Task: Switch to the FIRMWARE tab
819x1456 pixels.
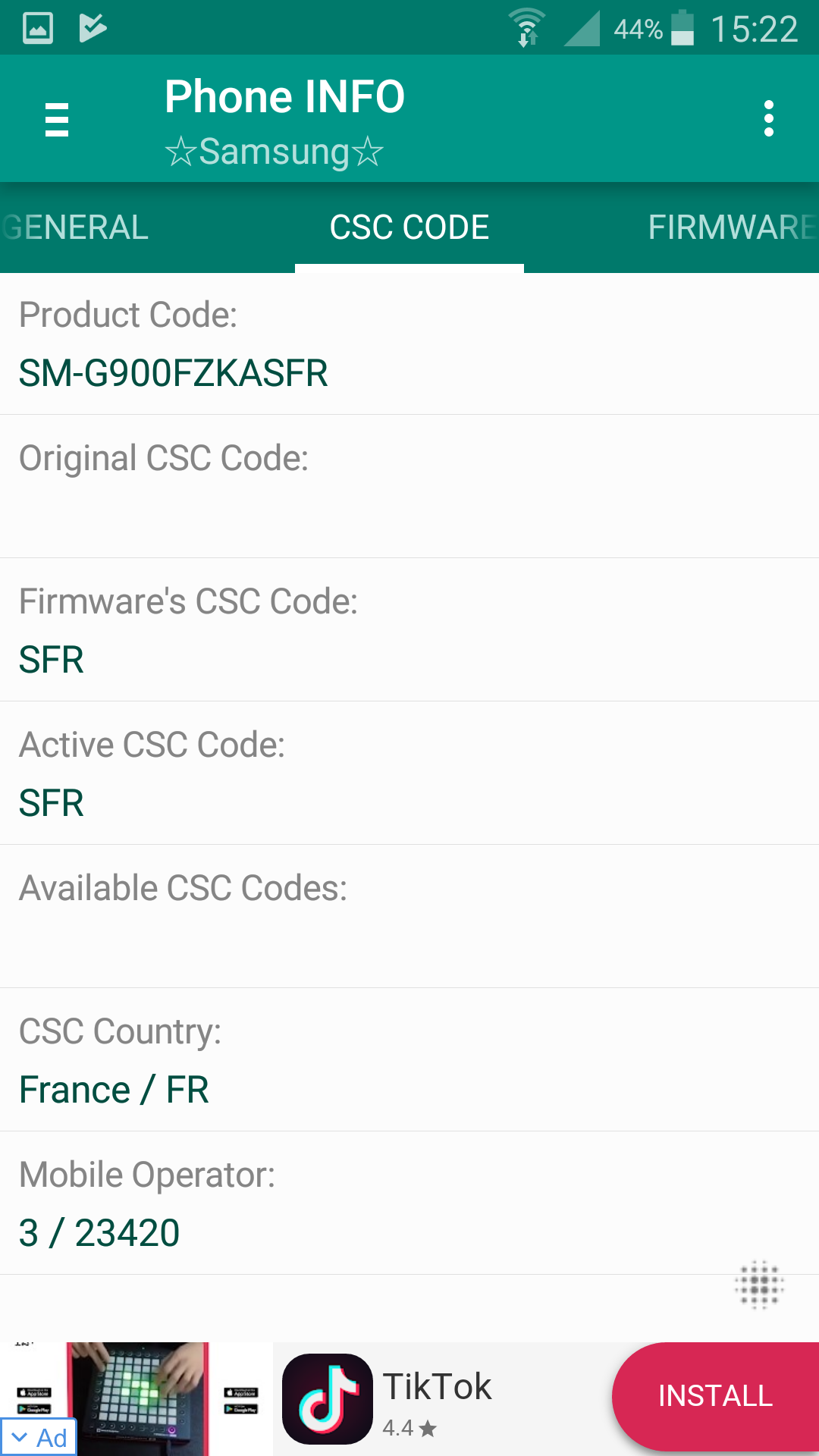Action: click(x=732, y=227)
